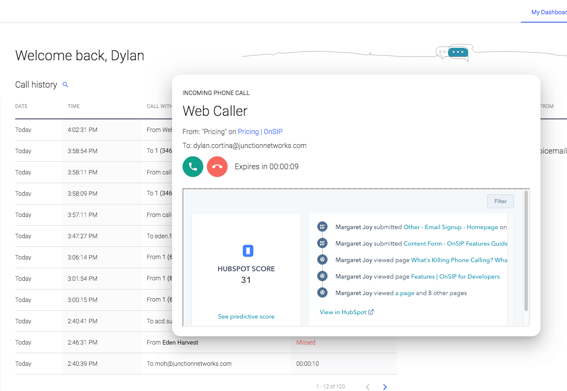
Task: Open Content Form - OnSIP Features Guide link
Action: click(456, 243)
